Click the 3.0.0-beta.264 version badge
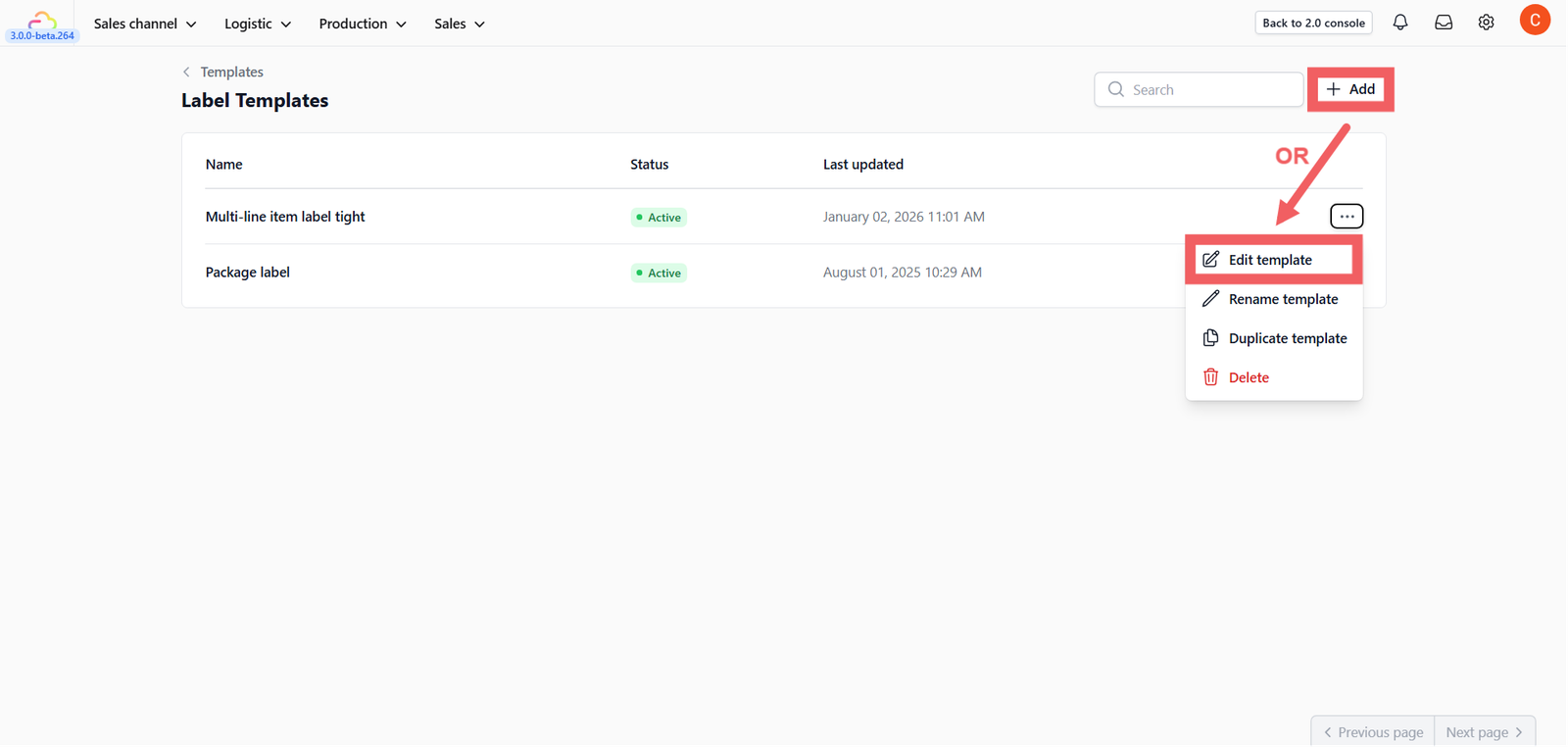Screen dimensions: 1568x747 (x=42, y=36)
